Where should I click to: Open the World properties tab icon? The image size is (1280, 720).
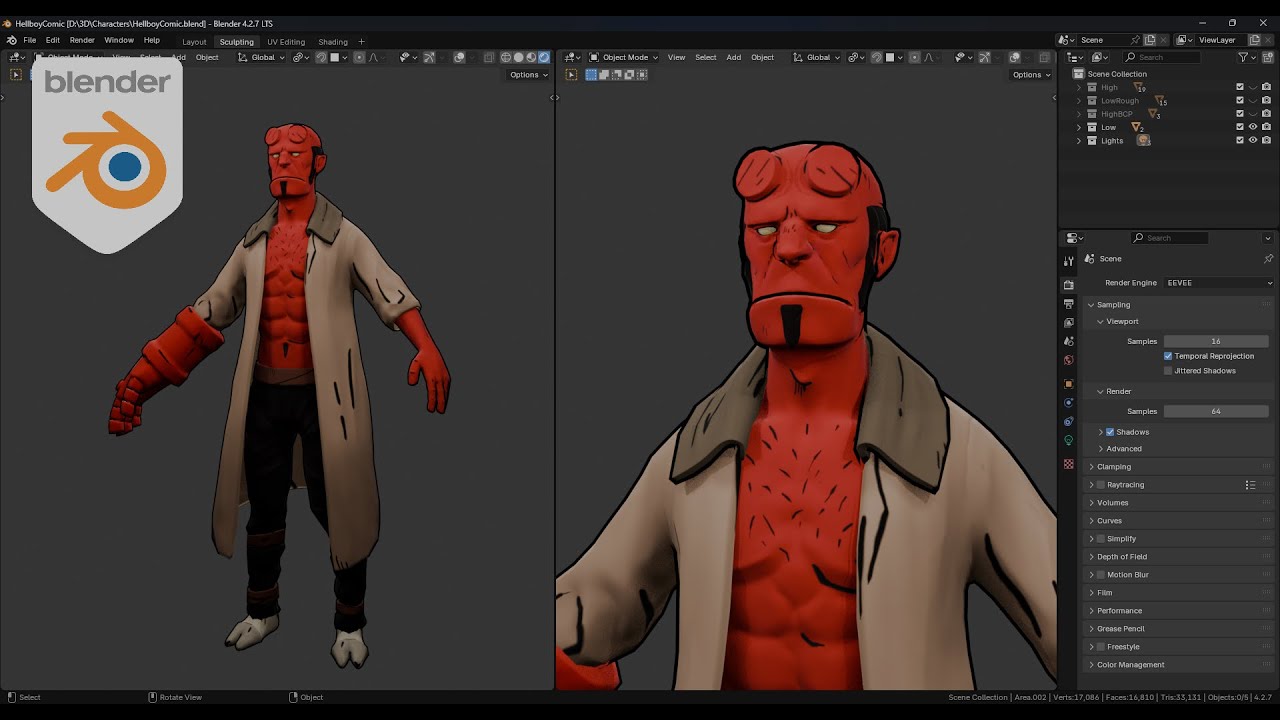1069,360
